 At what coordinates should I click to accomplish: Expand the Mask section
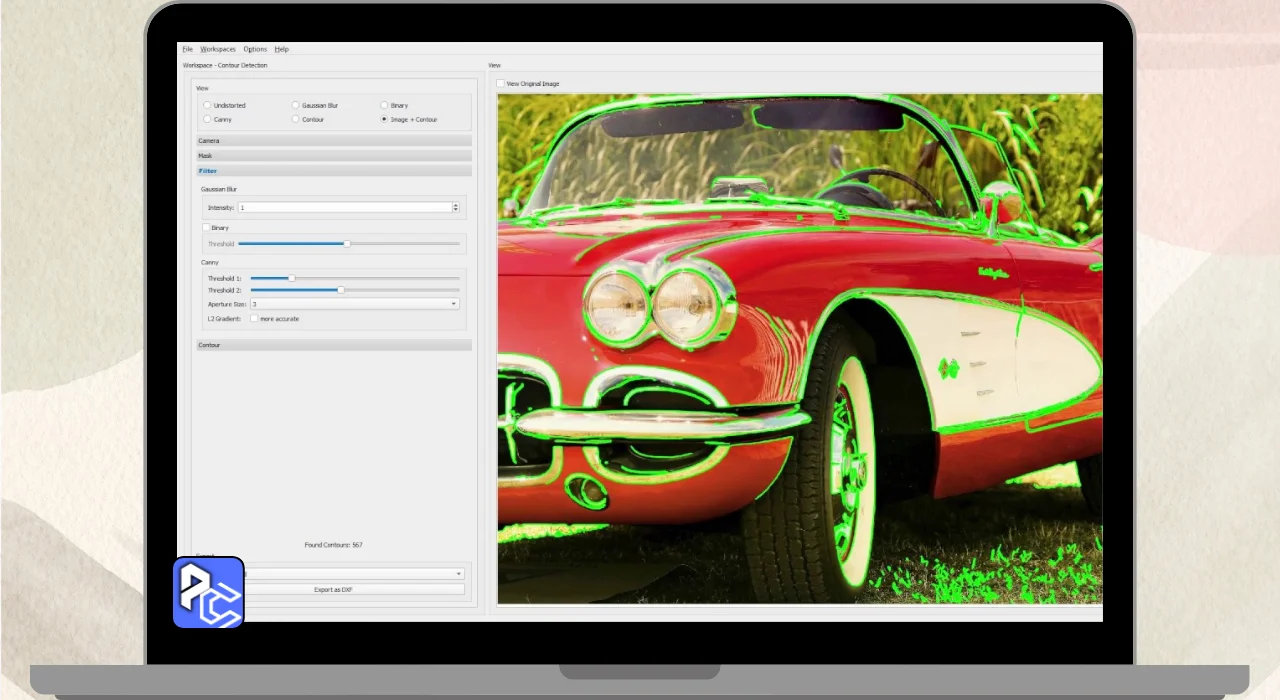click(x=333, y=156)
